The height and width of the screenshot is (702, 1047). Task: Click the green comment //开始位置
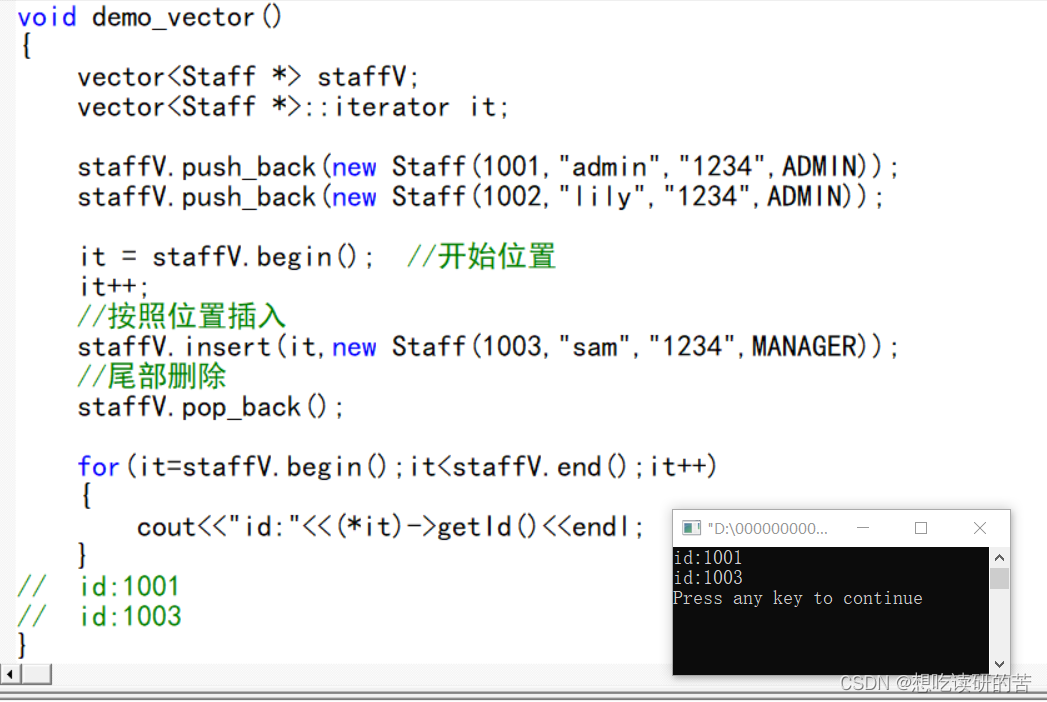pos(480,256)
